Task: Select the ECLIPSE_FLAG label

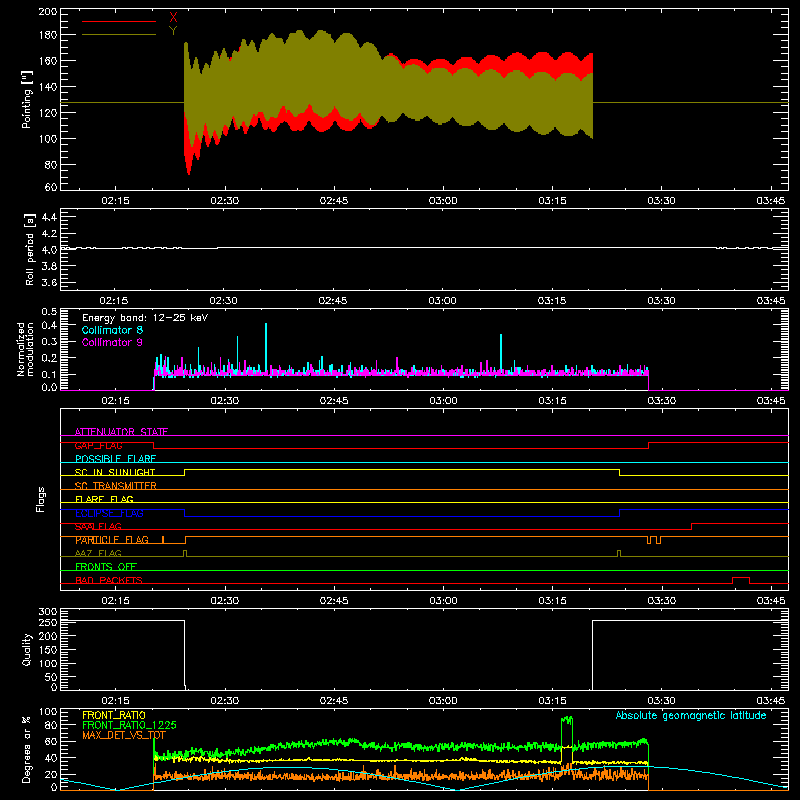Action: pos(109,513)
